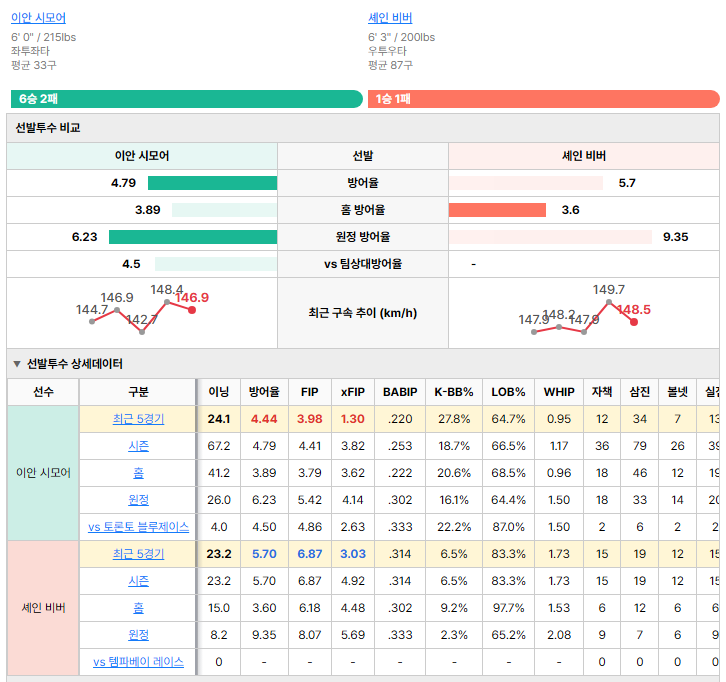
Task: Click the red 3.98 FIP value
Action: (310, 419)
